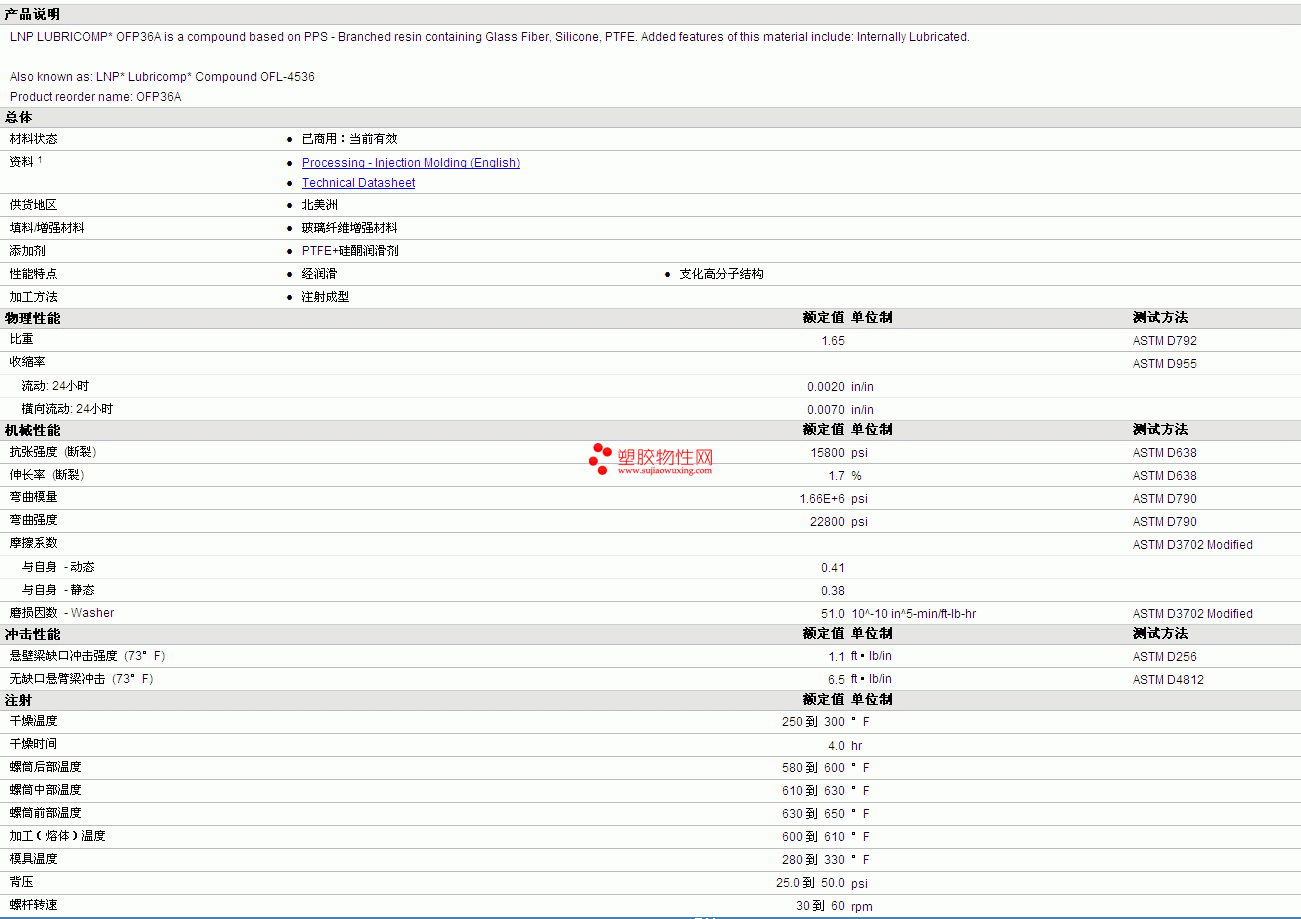Click the 经润滑 feature value

(x=320, y=274)
